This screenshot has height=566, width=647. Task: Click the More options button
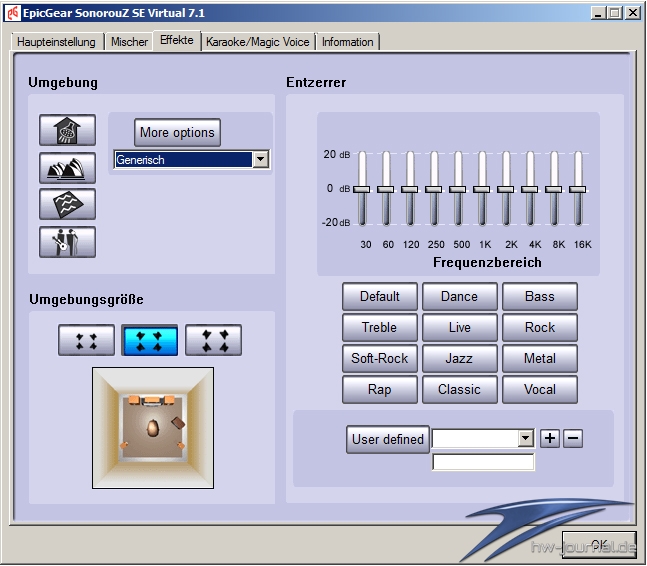[177, 132]
